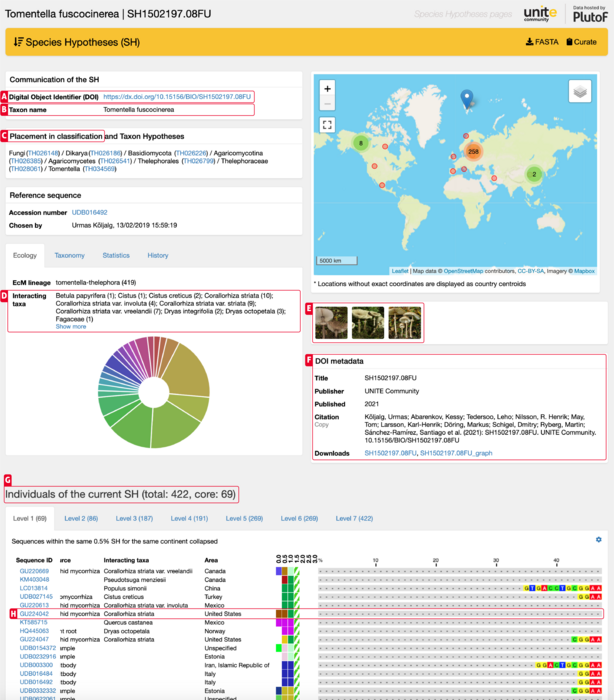The width and height of the screenshot is (614, 700).
Task: Open the map layers control
Action: click(x=579, y=92)
